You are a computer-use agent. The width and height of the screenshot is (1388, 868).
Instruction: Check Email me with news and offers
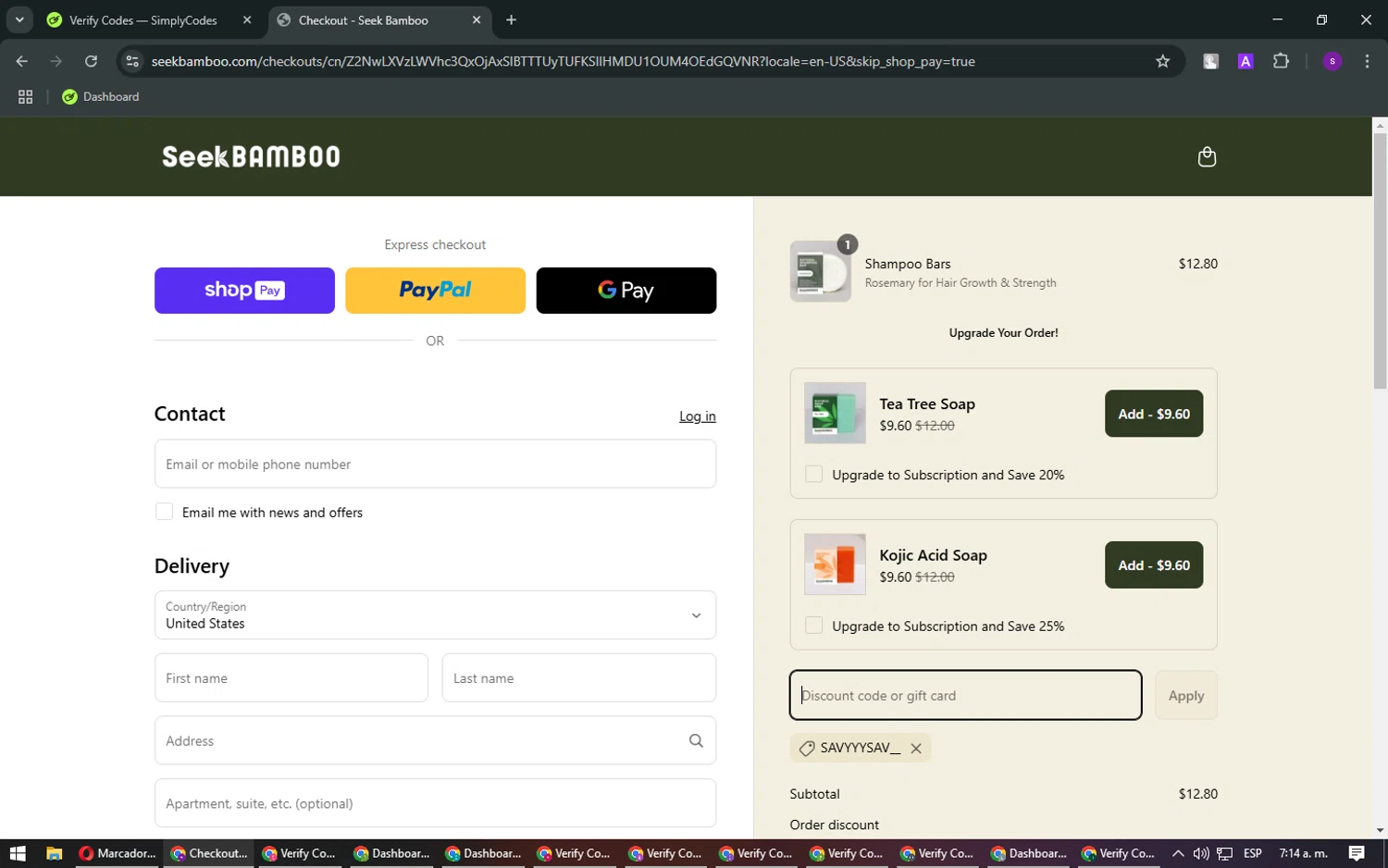(164, 512)
